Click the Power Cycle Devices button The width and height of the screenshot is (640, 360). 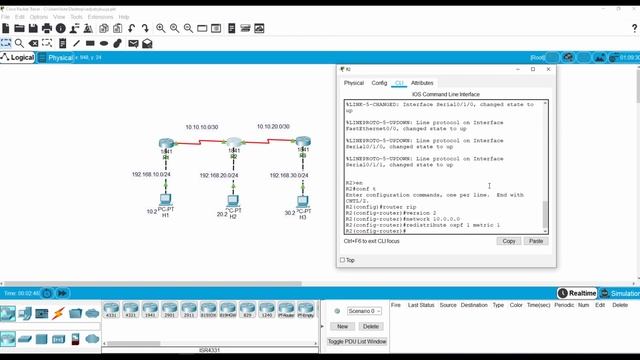(47, 293)
